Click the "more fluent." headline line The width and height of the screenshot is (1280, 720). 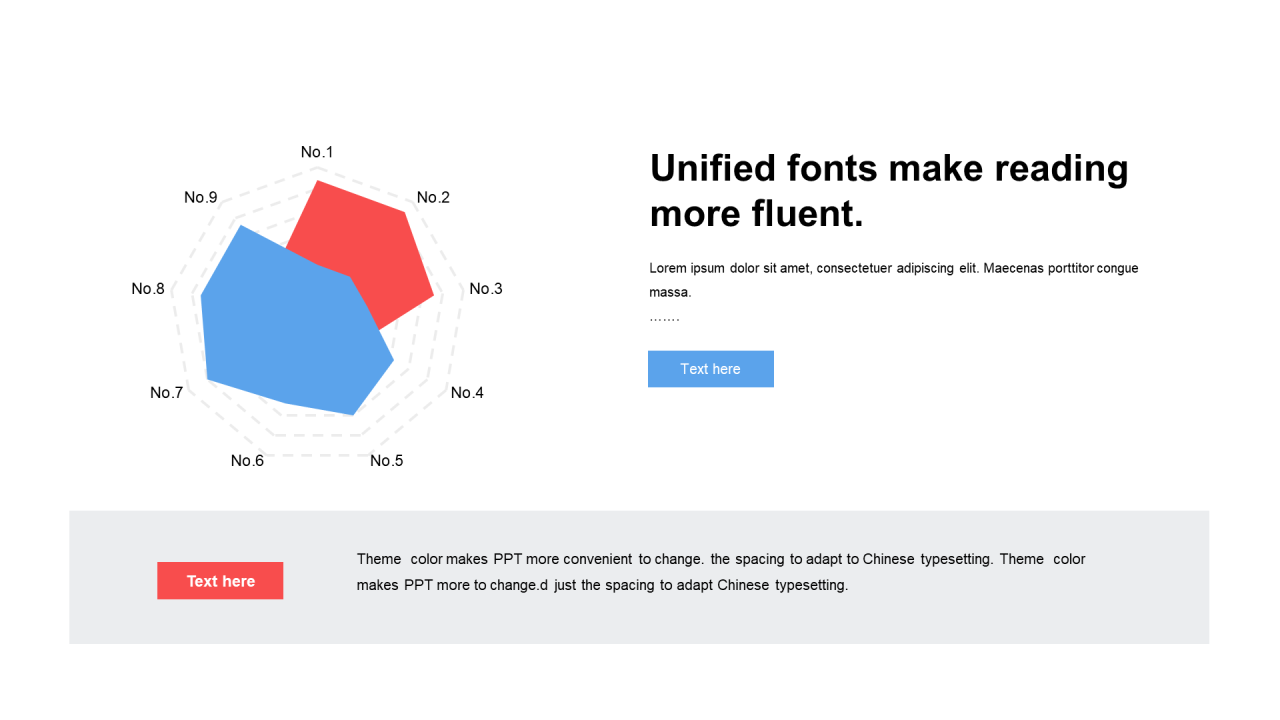756,214
